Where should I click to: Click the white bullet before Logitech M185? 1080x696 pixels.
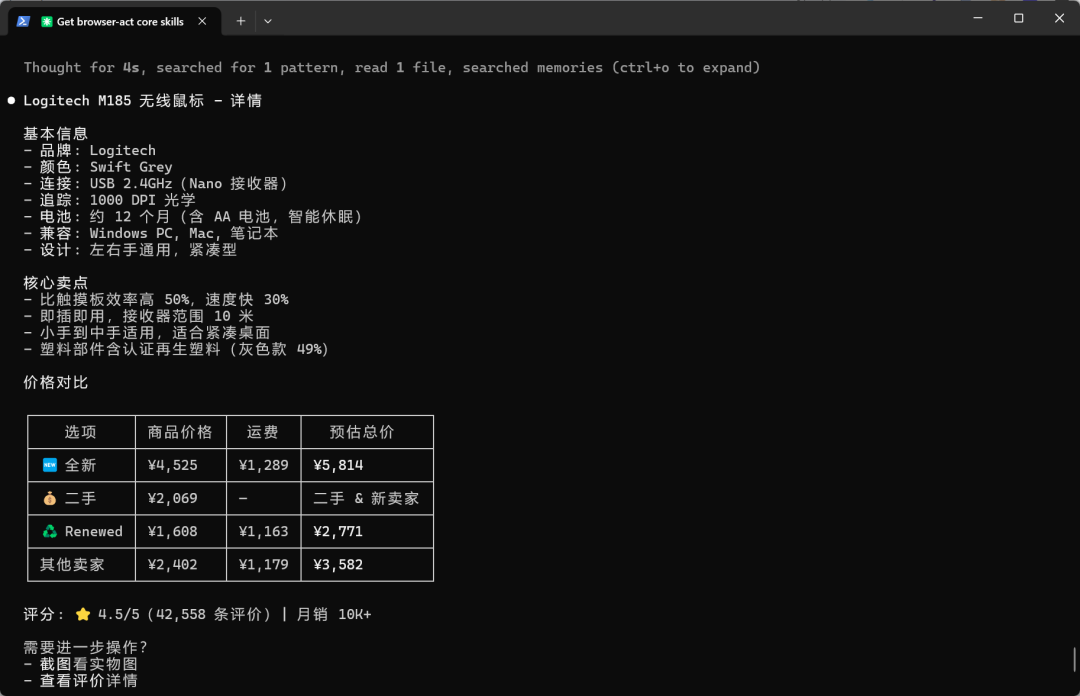point(11,101)
